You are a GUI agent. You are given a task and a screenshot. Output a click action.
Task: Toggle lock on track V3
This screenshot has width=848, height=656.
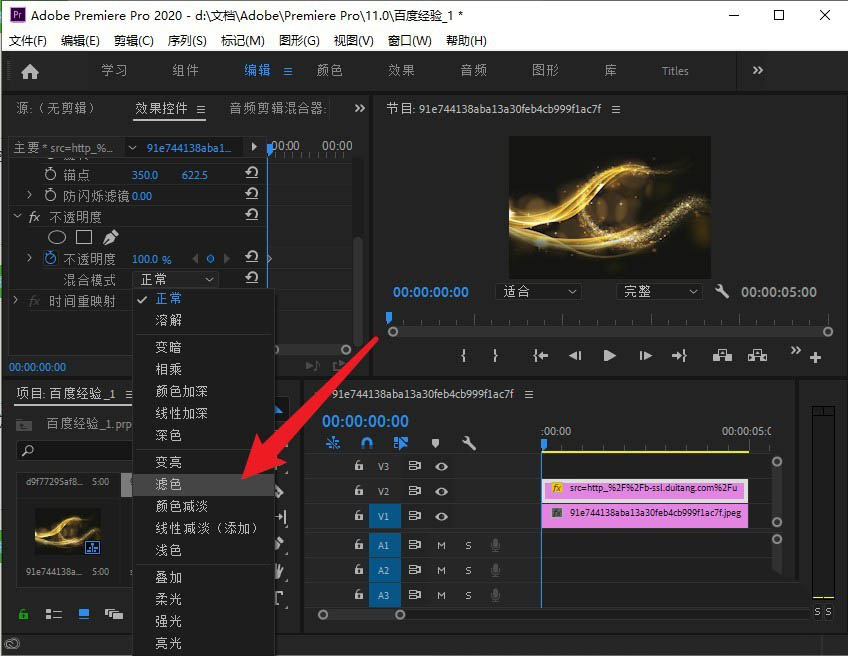[x=358, y=466]
